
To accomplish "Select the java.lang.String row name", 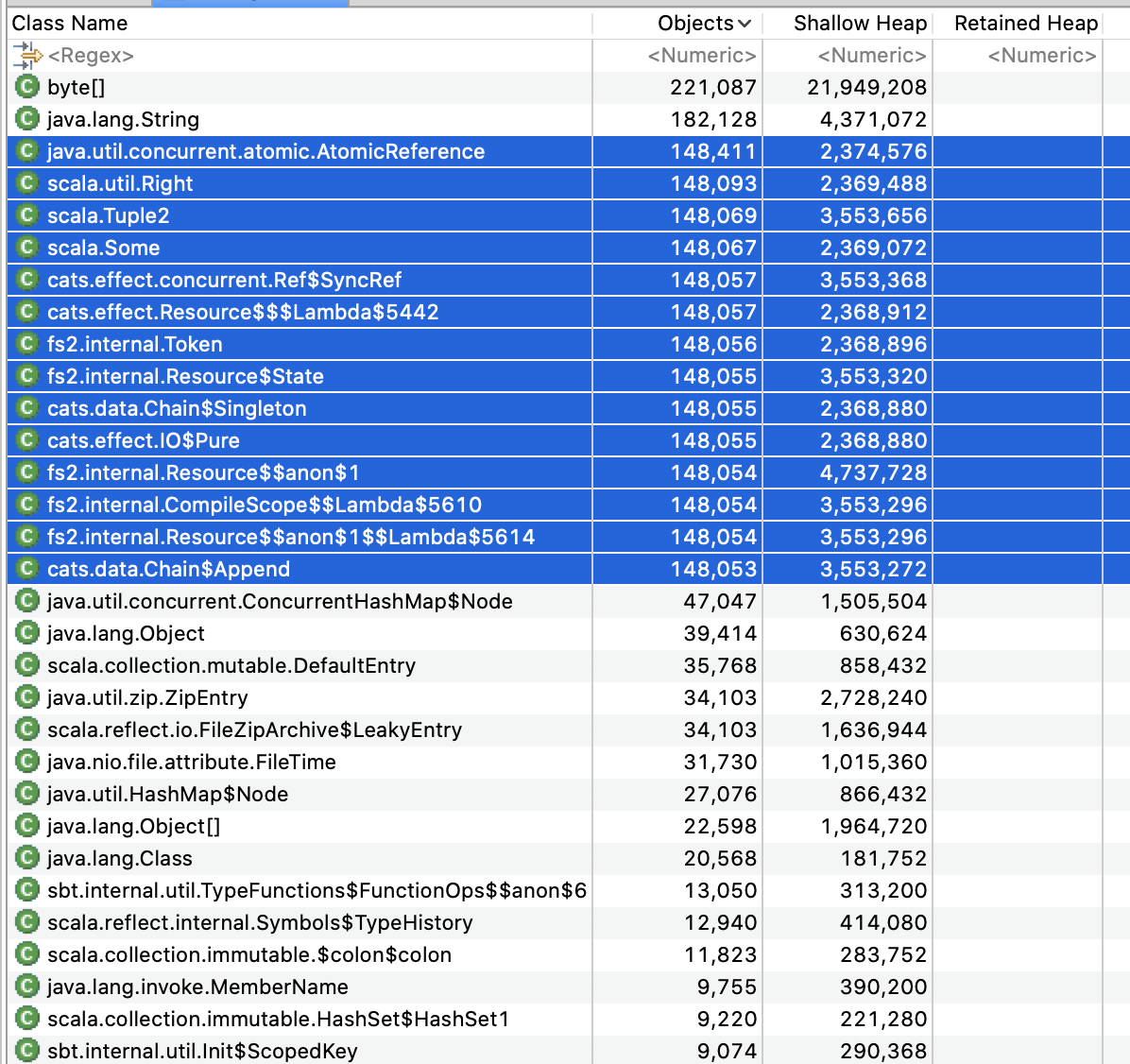I will coord(123,119).
